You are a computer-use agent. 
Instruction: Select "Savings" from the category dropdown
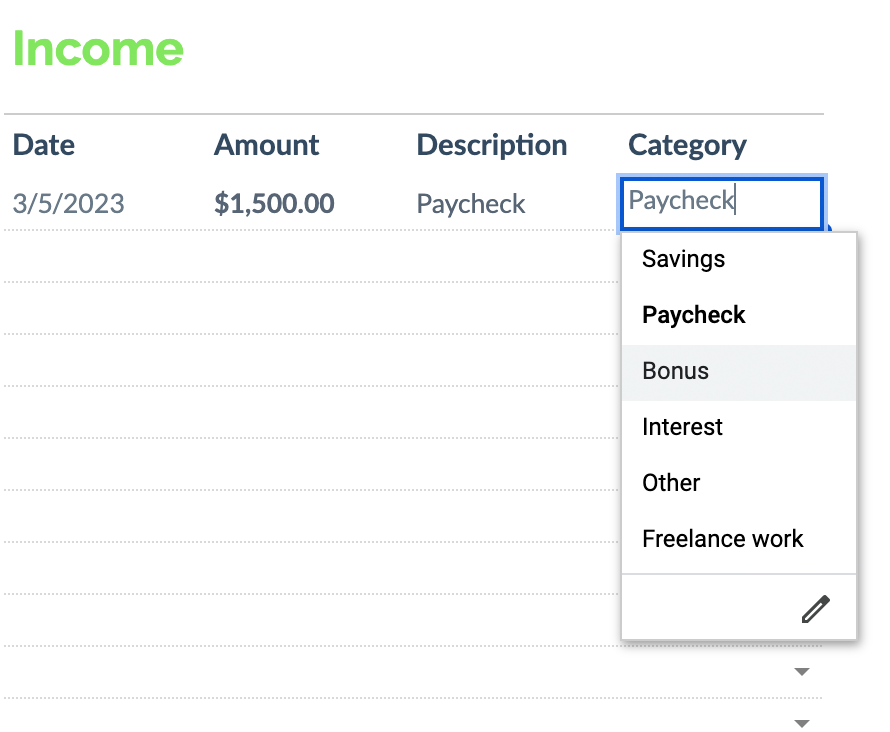[x=683, y=259]
